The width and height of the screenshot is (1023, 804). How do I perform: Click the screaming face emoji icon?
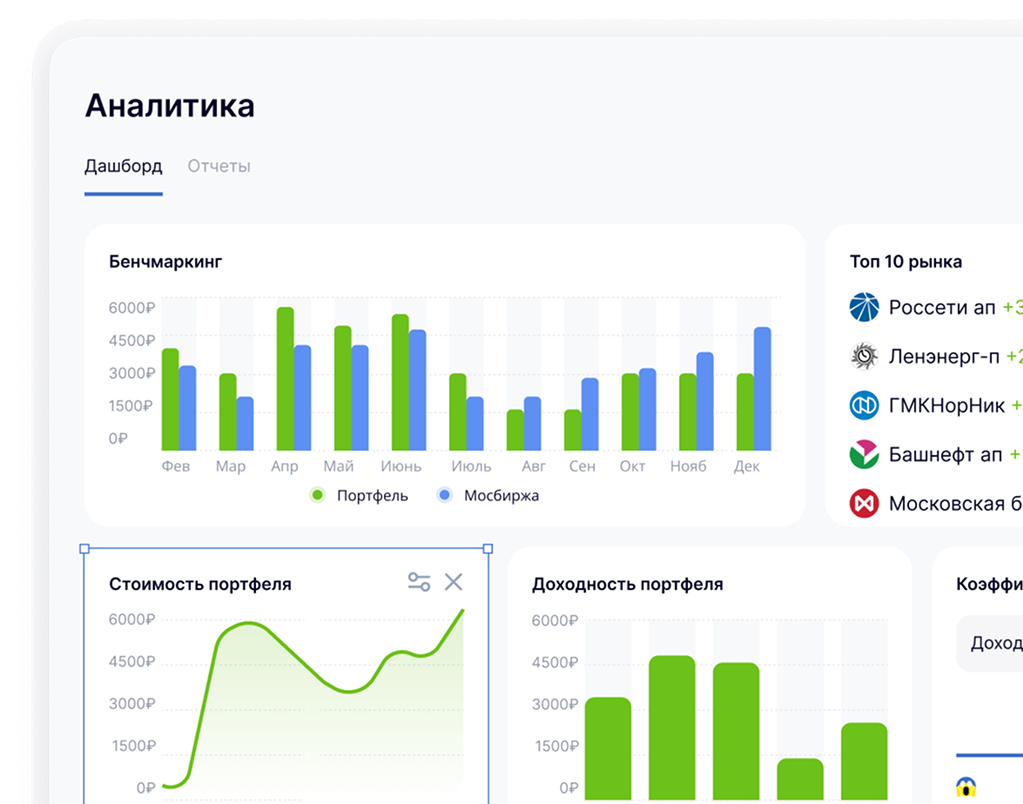[x=965, y=788]
